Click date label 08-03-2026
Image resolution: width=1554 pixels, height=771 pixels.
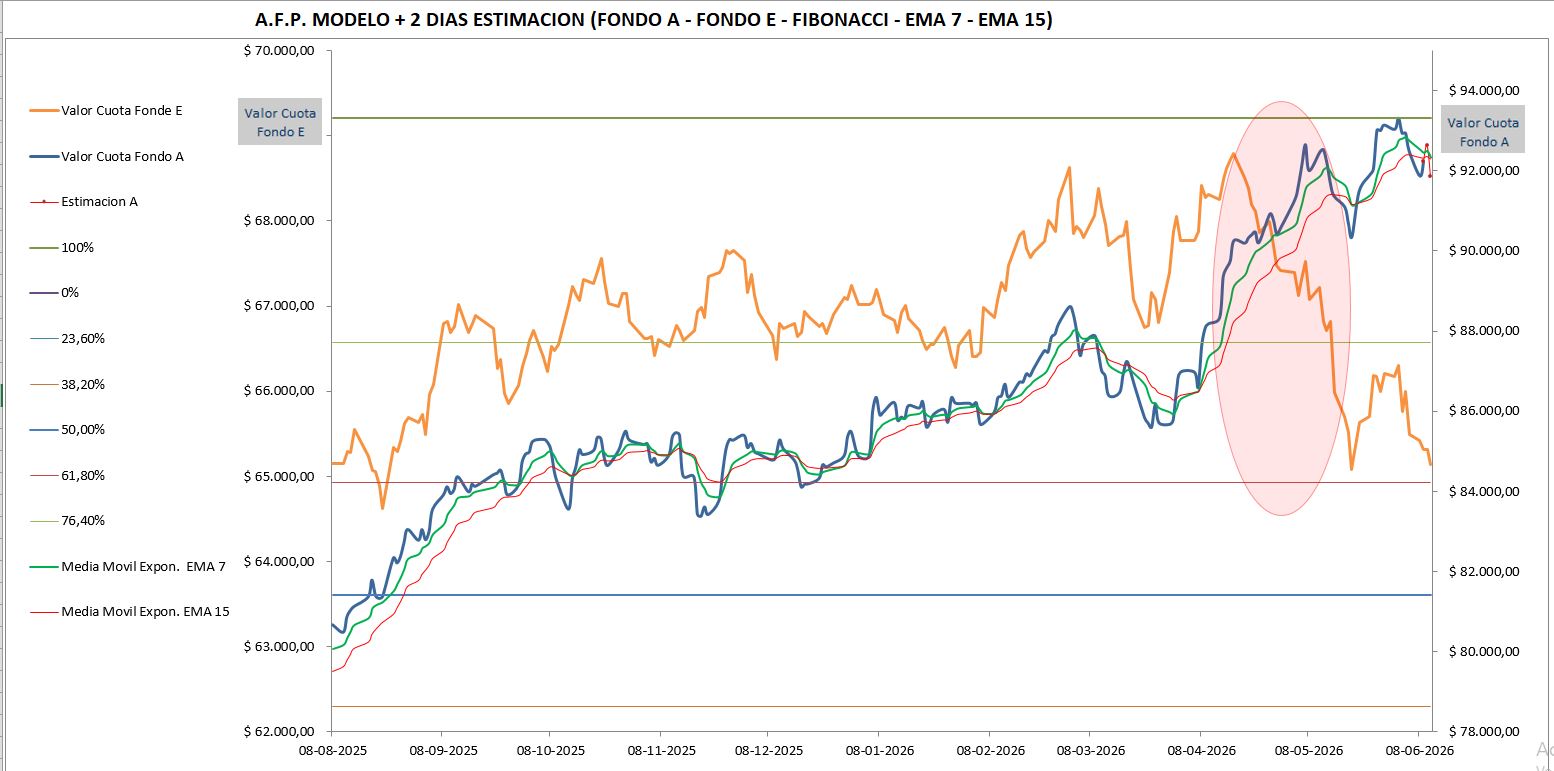point(1090,750)
